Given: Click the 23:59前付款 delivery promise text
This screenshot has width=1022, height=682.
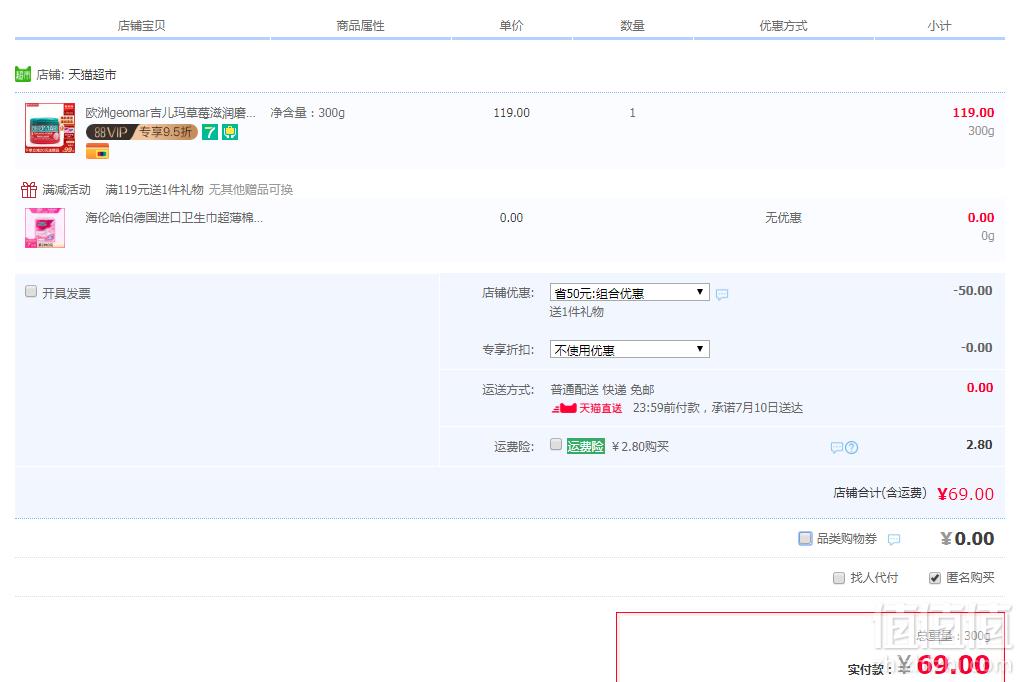Looking at the screenshot, I should [718, 408].
